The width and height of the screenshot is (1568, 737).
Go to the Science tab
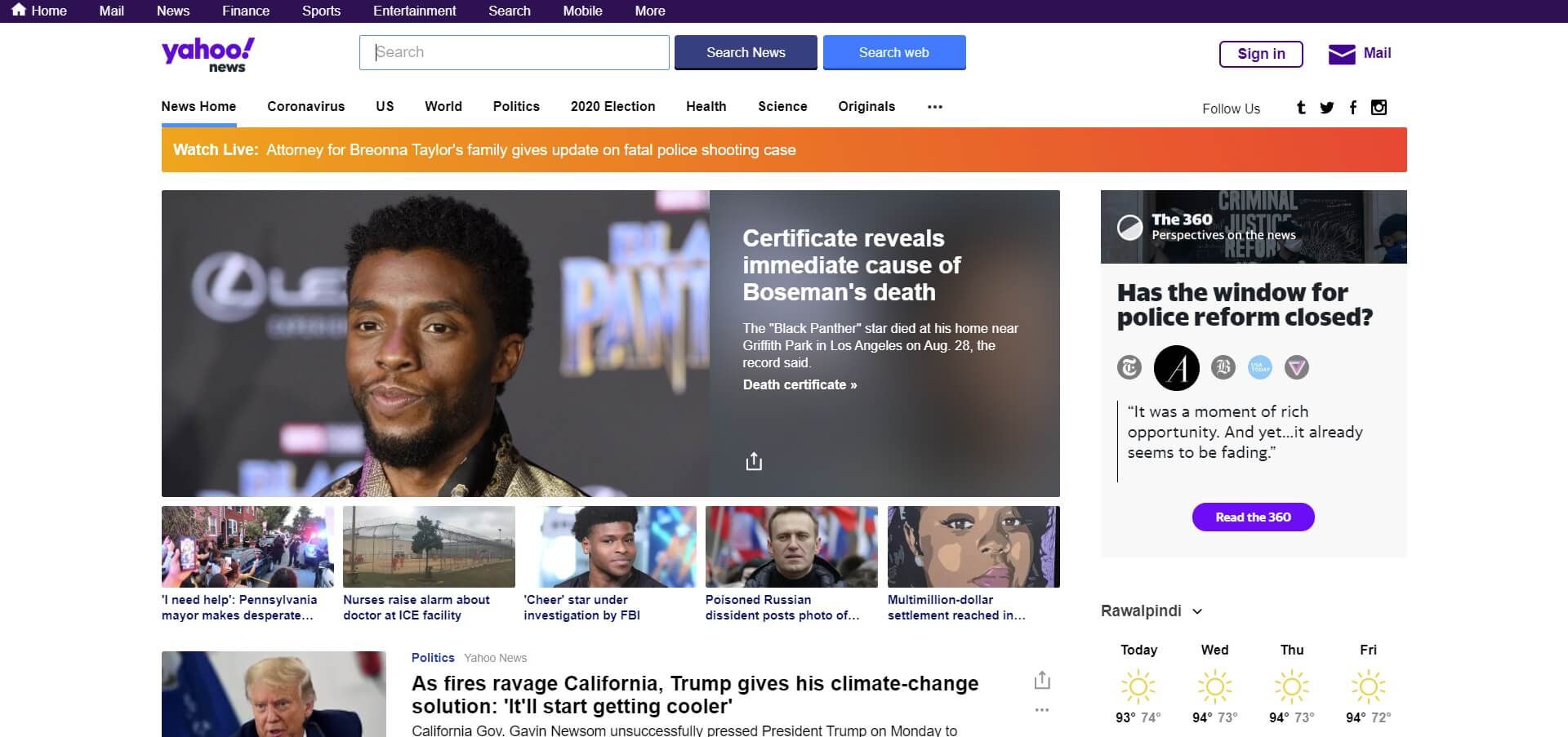click(782, 107)
